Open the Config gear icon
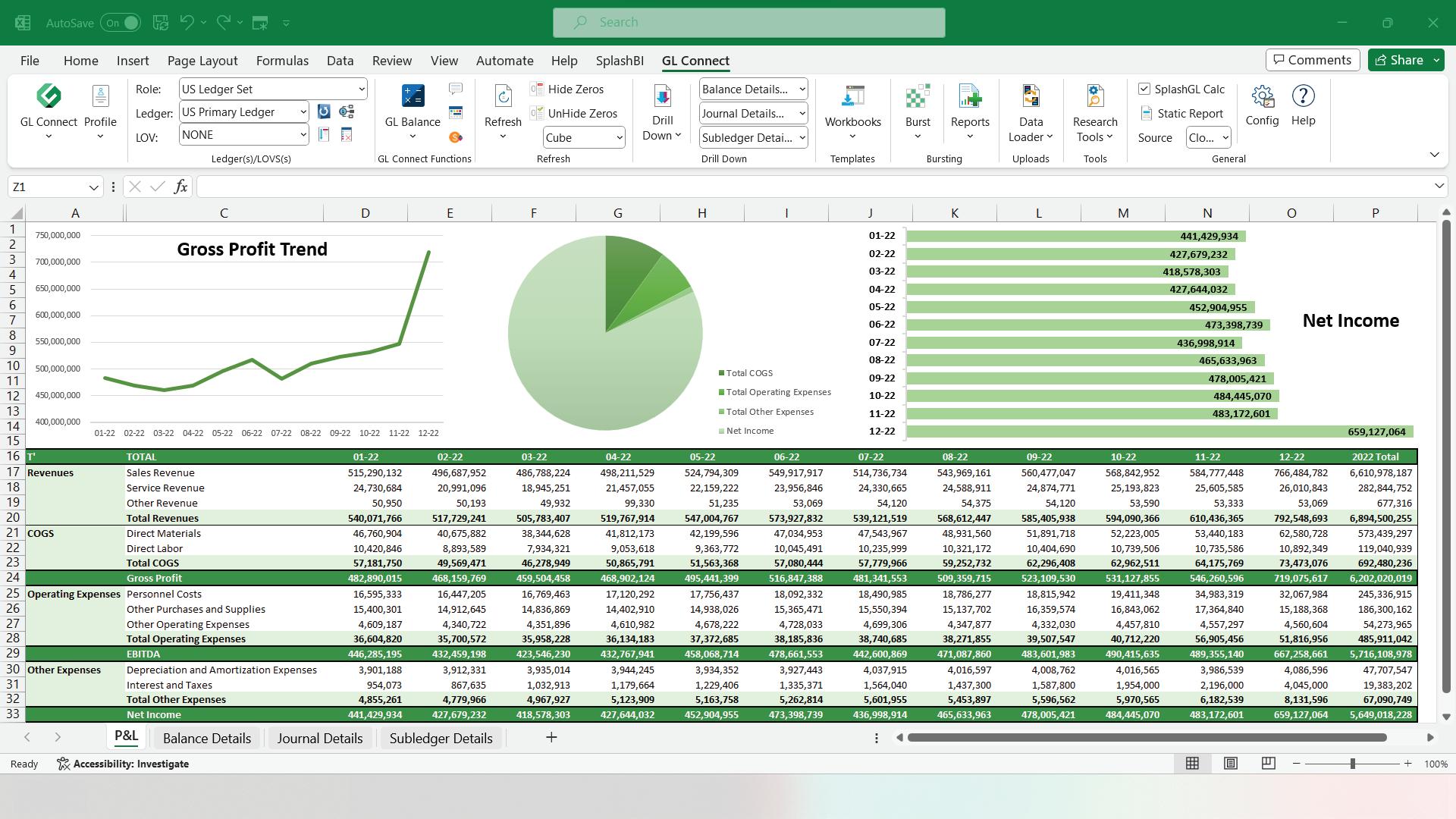Viewport: 1456px width, 819px height. coord(1262,96)
